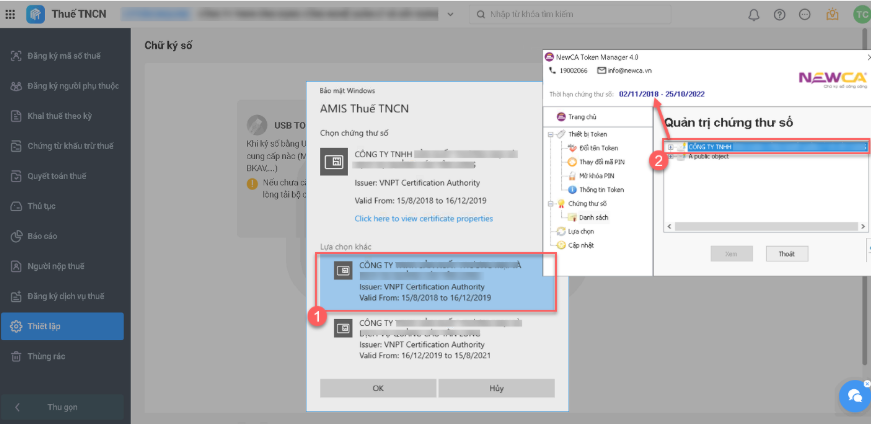
Task: Click Thông tin Token info icon
Action: click(572, 189)
